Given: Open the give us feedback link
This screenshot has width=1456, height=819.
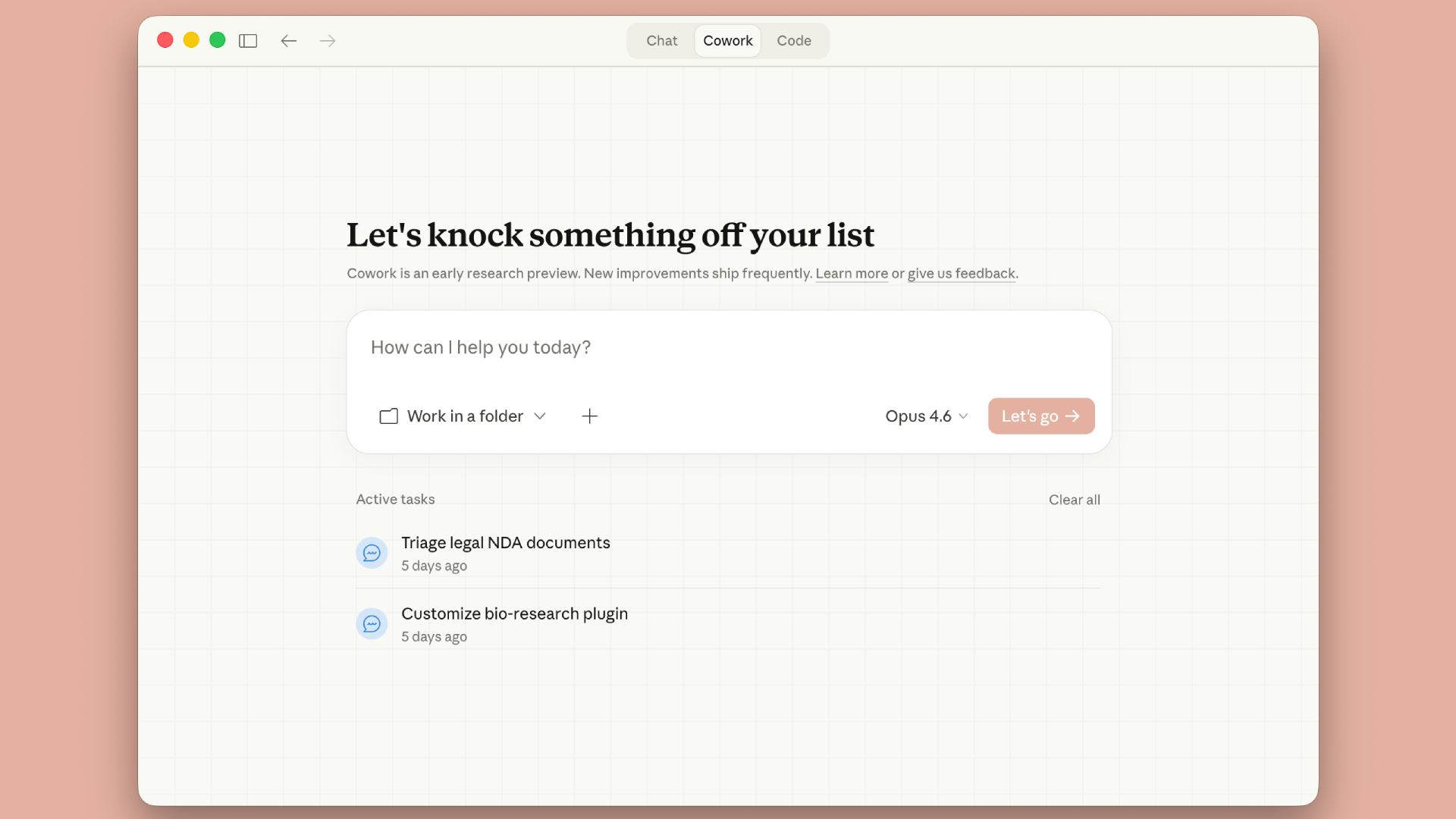Looking at the screenshot, I should [961, 274].
